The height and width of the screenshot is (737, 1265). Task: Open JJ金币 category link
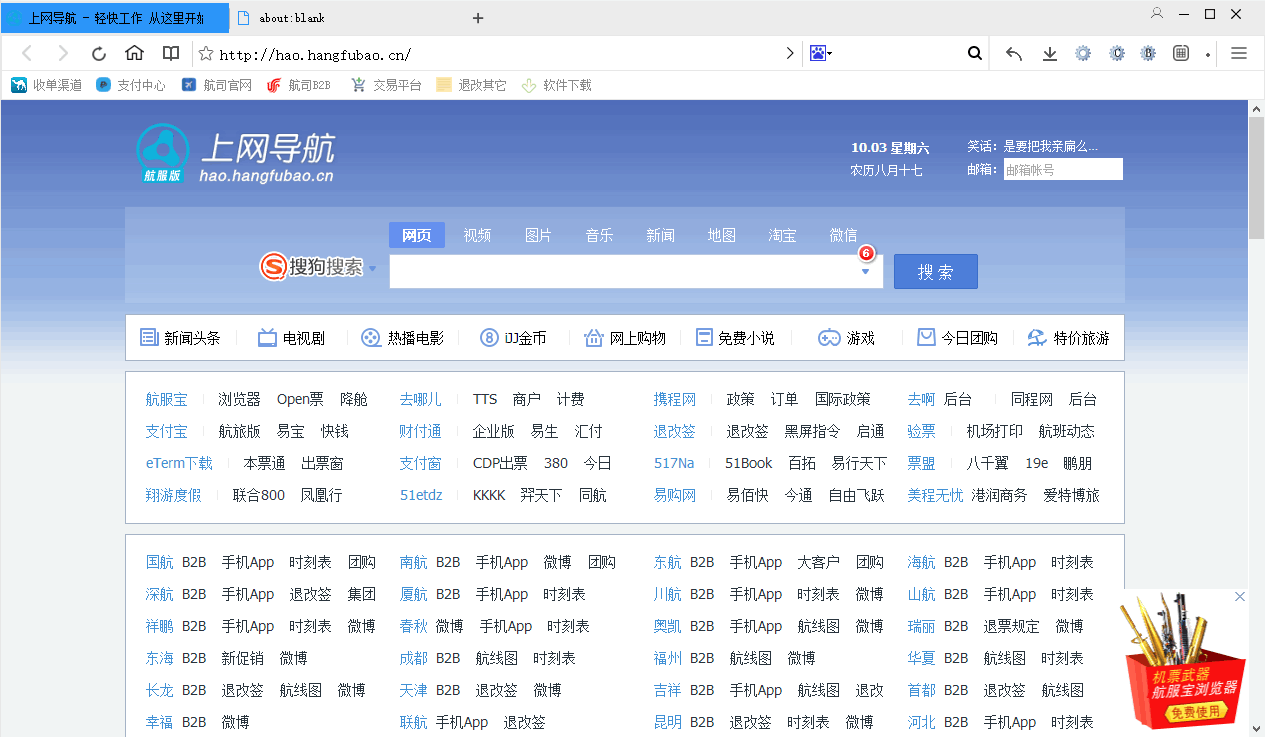click(x=513, y=338)
